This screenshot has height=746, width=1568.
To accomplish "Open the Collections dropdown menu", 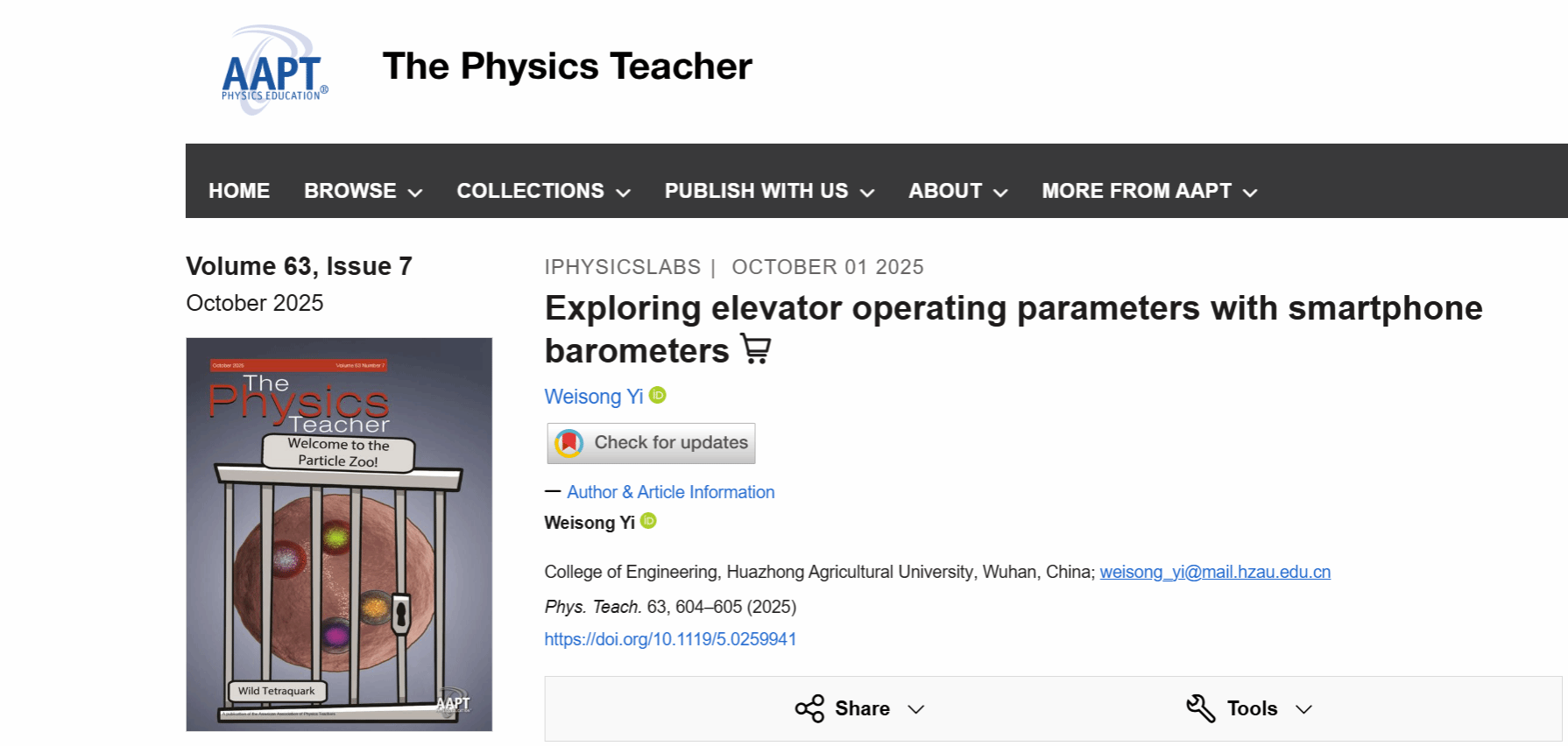I will [x=543, y=191].
